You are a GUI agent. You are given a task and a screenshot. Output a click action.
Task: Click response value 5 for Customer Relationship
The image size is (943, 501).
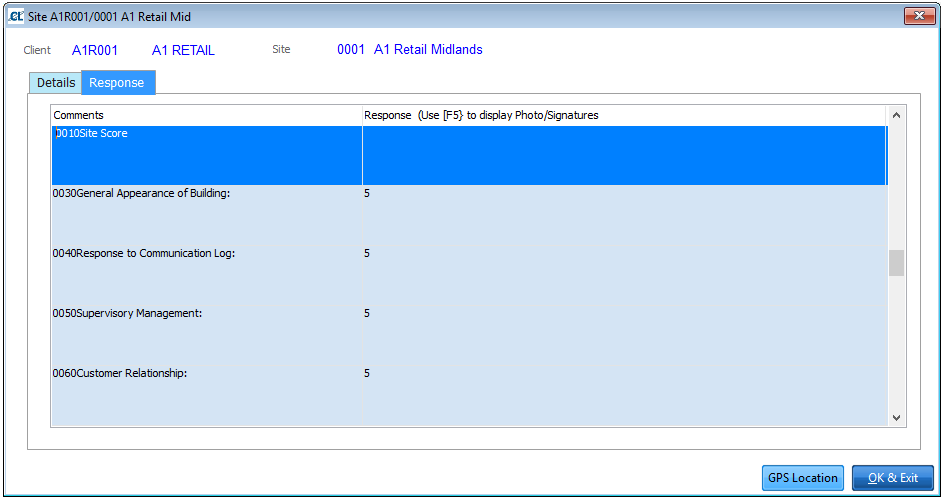click(367, 373)
